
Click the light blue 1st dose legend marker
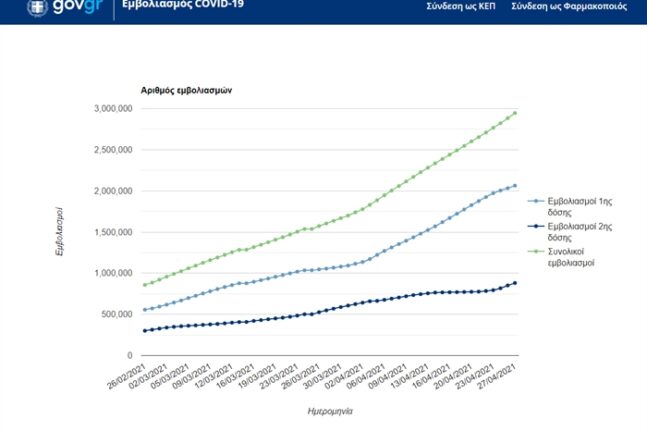tap(536, 201)
